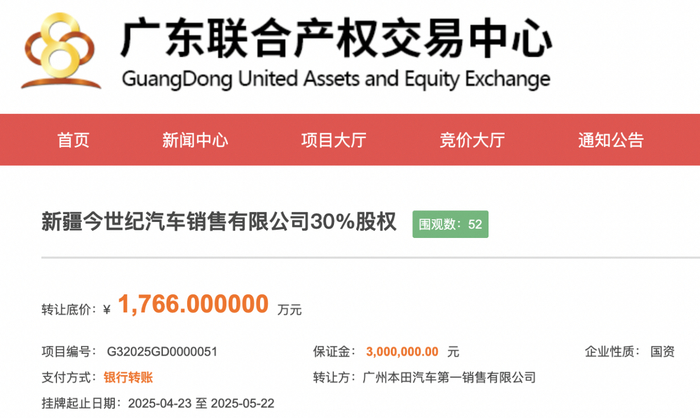The width and height of the screenshot is (700, 418).
Task: Click the 国资 enterprise nature value
Action: pyautogui.click(x=663, y=352)
